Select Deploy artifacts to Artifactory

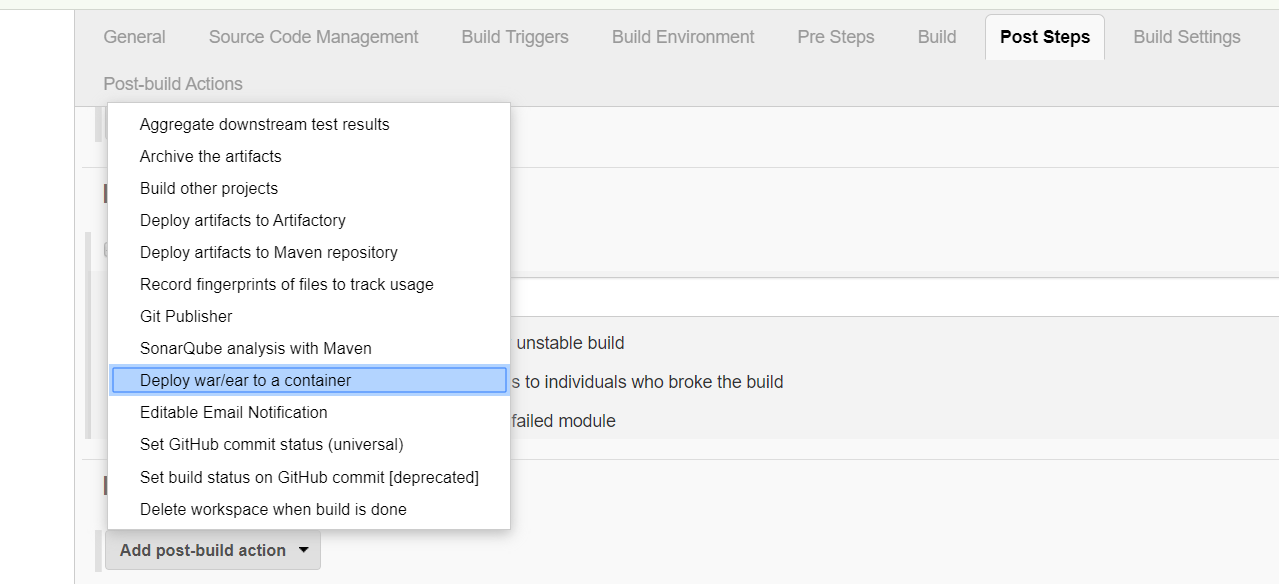tap(243, 221)
